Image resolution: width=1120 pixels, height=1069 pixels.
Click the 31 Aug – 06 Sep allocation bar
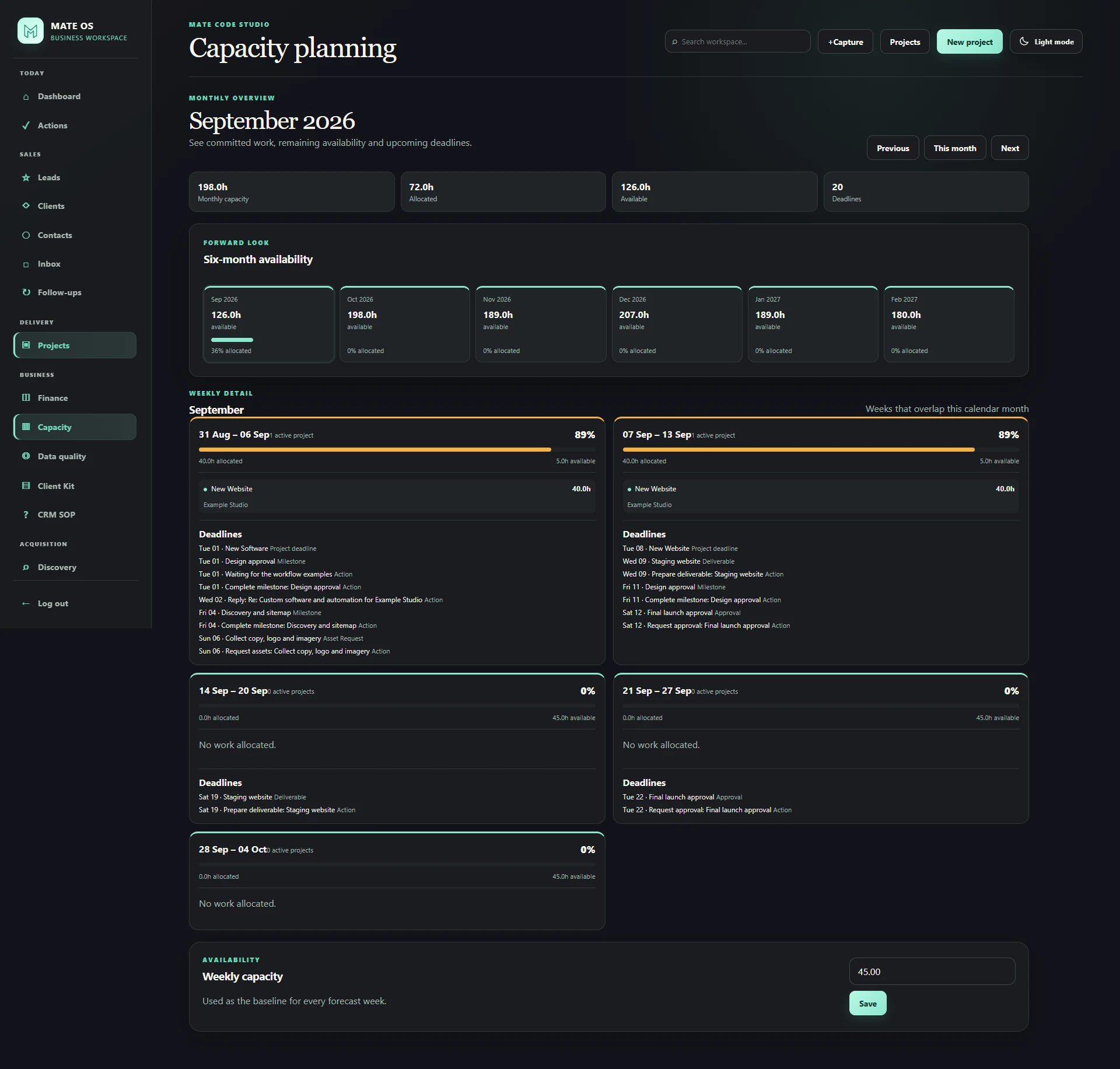(x=397, y=450)
